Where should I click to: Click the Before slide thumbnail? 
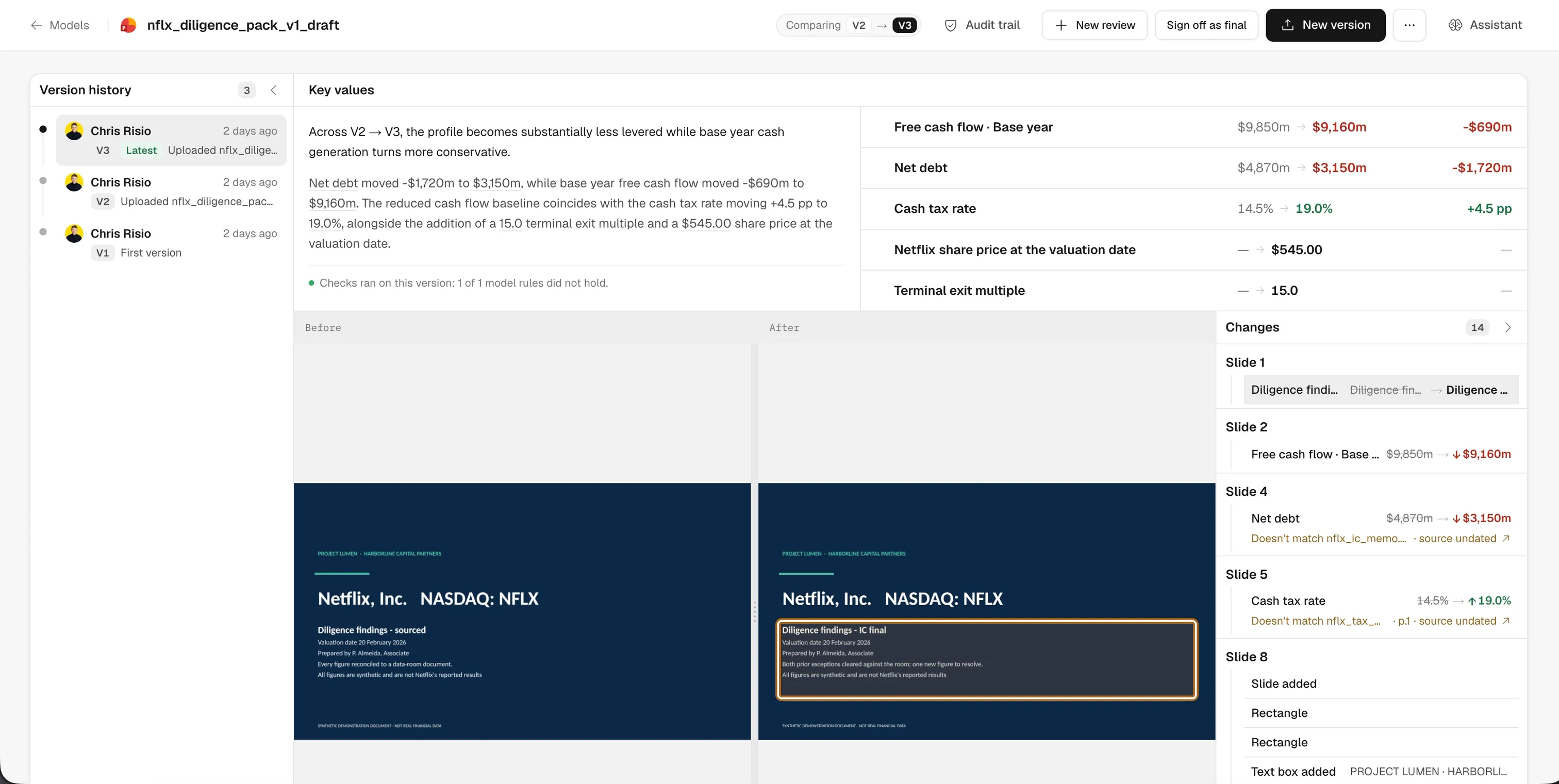coord(522,611)
